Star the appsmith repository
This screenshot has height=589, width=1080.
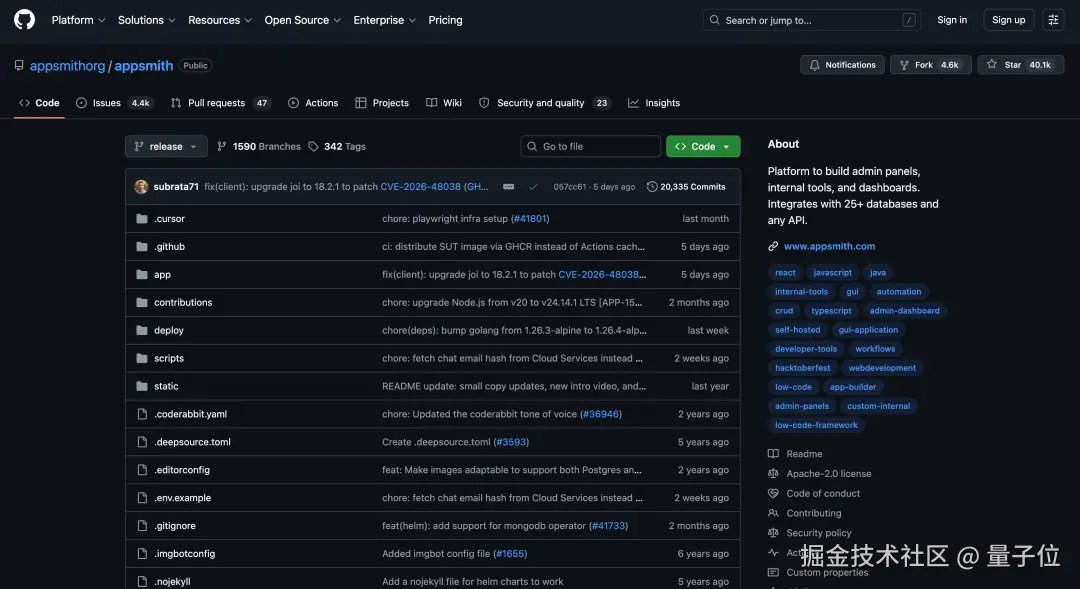[1020, 65]
